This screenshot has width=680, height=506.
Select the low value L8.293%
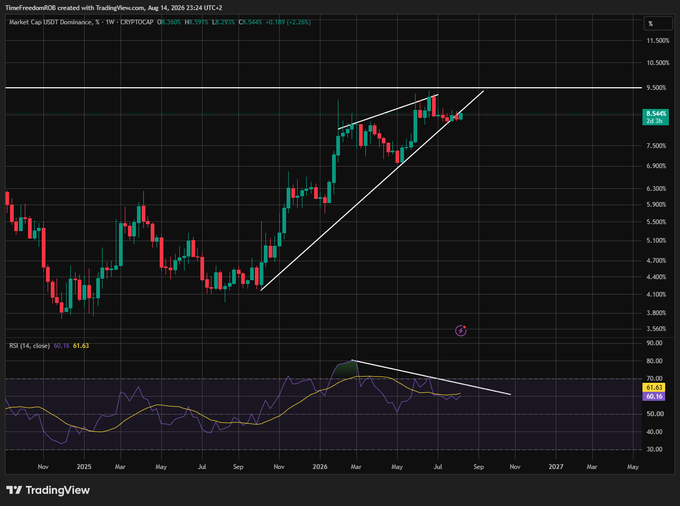(x=223, y=22)
